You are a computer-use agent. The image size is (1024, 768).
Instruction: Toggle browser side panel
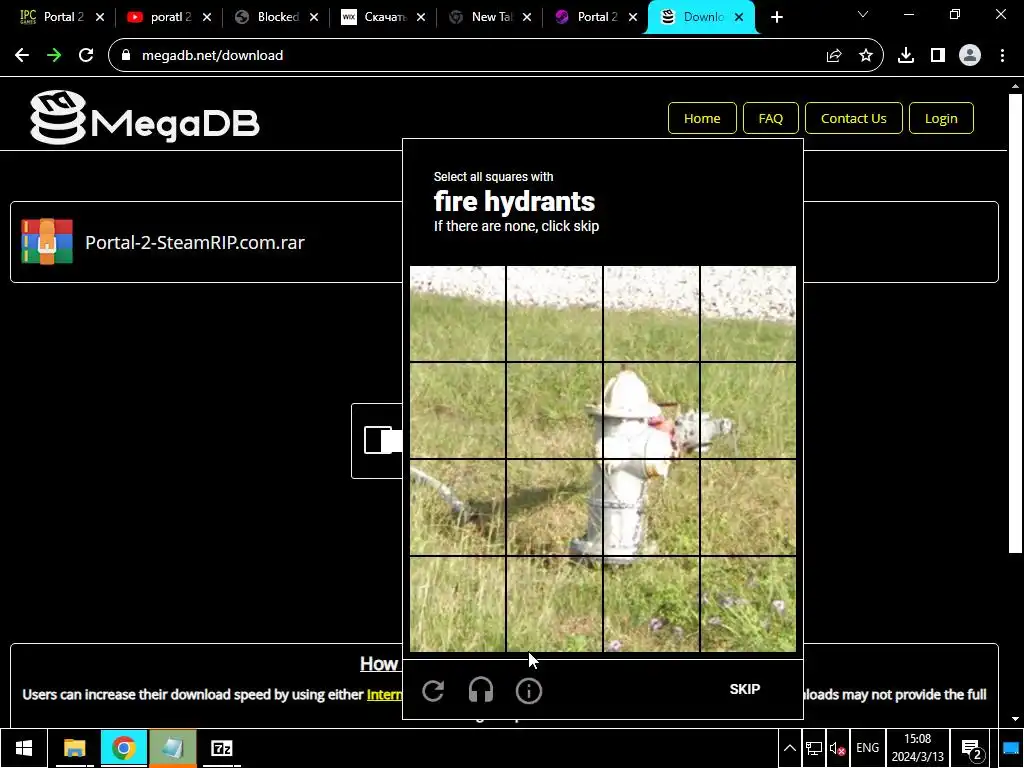938,56
